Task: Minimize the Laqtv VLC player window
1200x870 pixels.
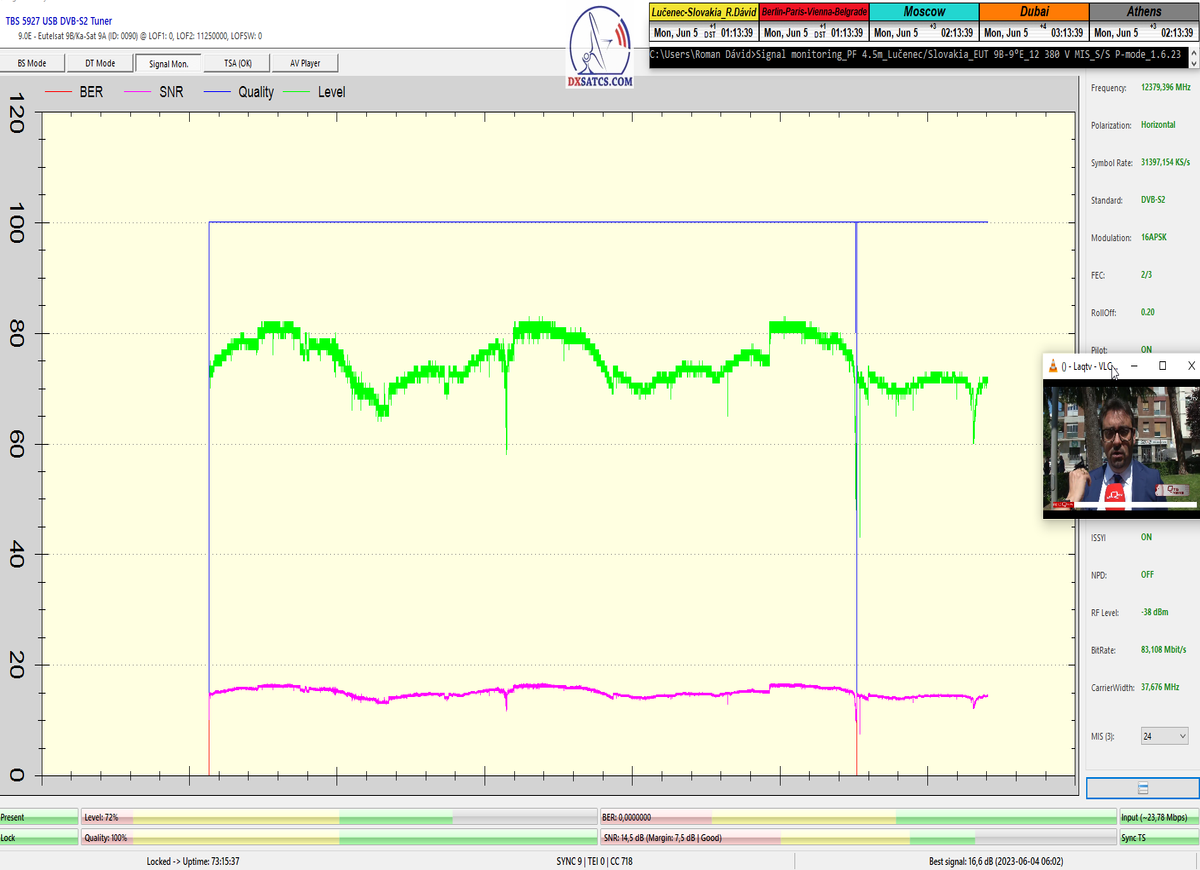Action: click(1133, 366)
